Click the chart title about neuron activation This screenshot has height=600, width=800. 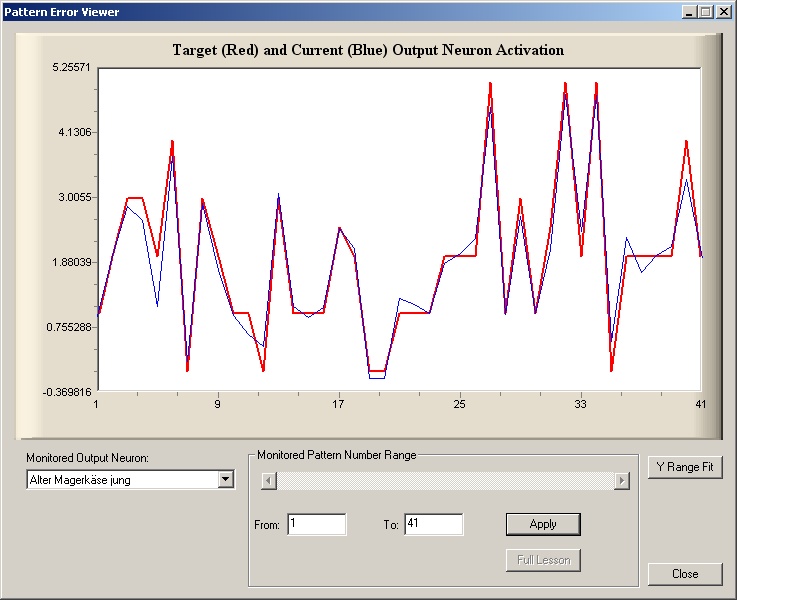pyautogui.click(x=368, y=50)
